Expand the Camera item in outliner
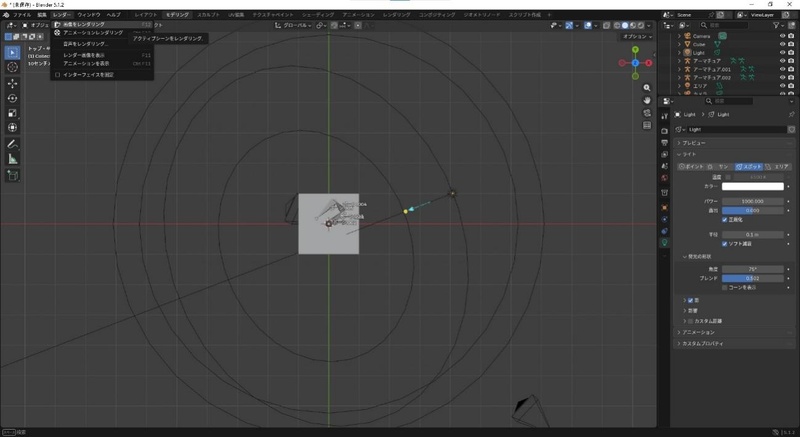The height and width of the screenshot is (437, 800). [679, 36]
